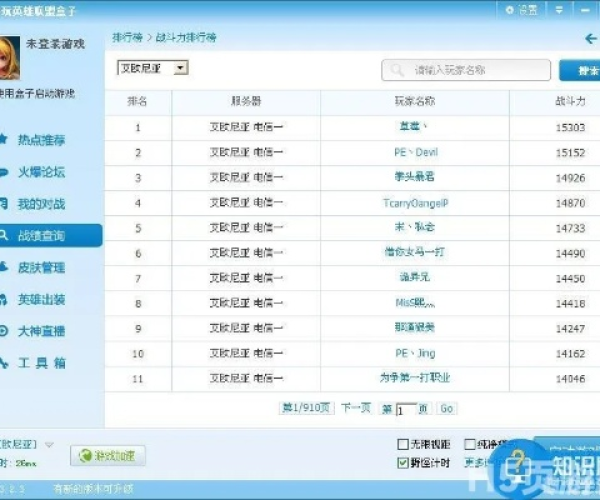Go to 我的对战 section
600x500 pixels.
click(41, 204)
